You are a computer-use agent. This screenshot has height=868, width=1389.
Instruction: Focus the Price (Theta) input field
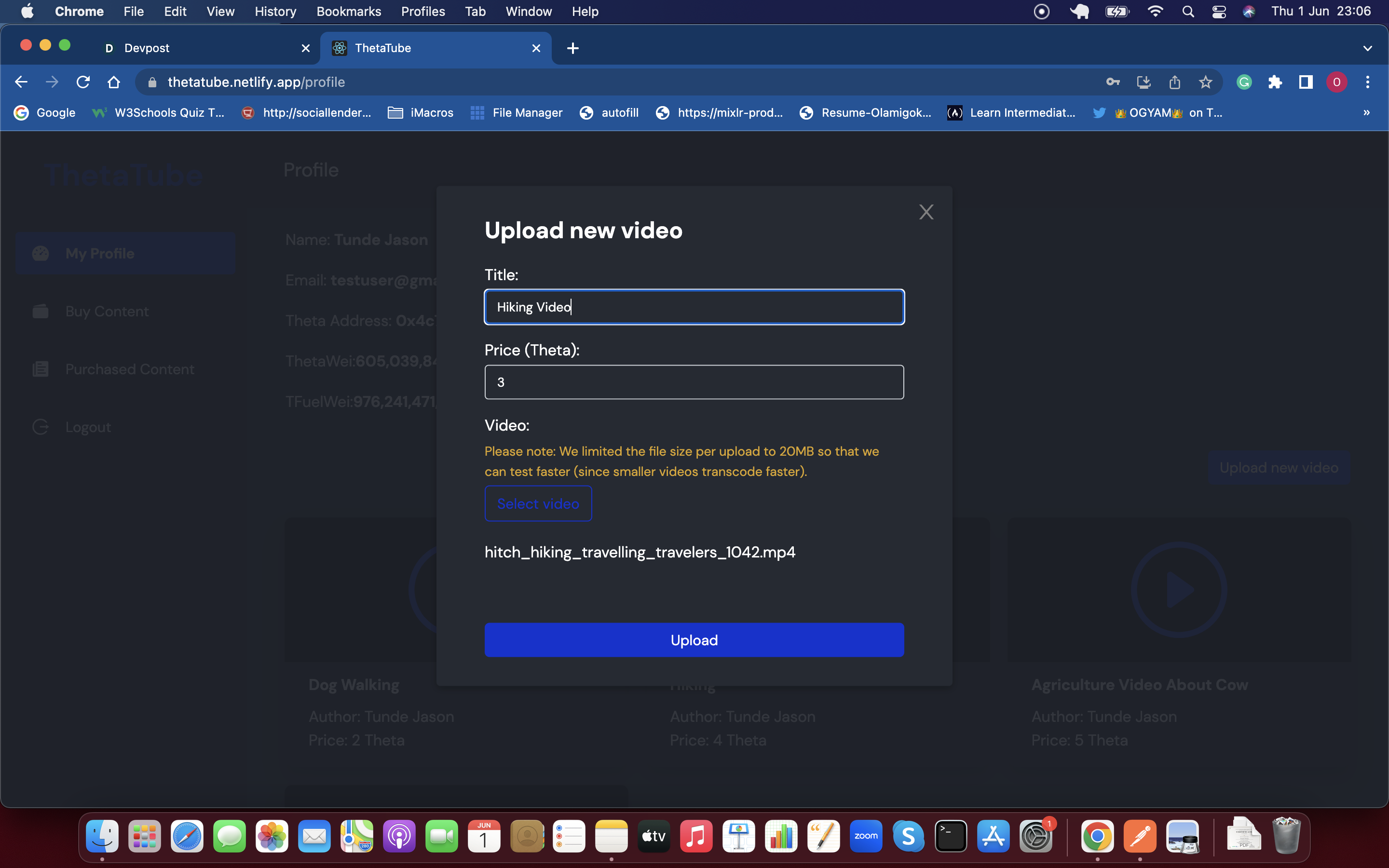694,382
